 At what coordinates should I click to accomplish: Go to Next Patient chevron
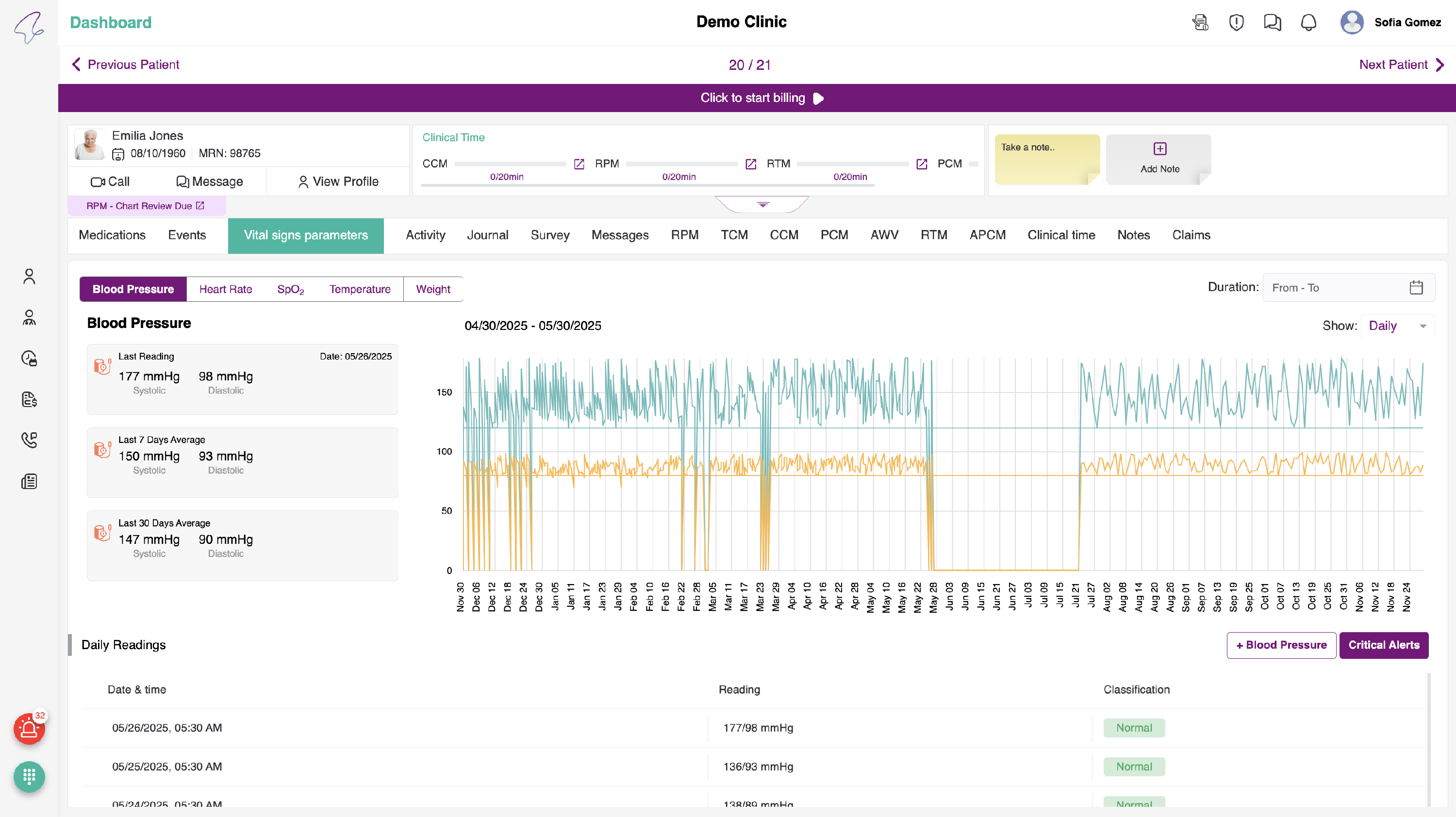pyautogui.click(x=1439, y=65)
